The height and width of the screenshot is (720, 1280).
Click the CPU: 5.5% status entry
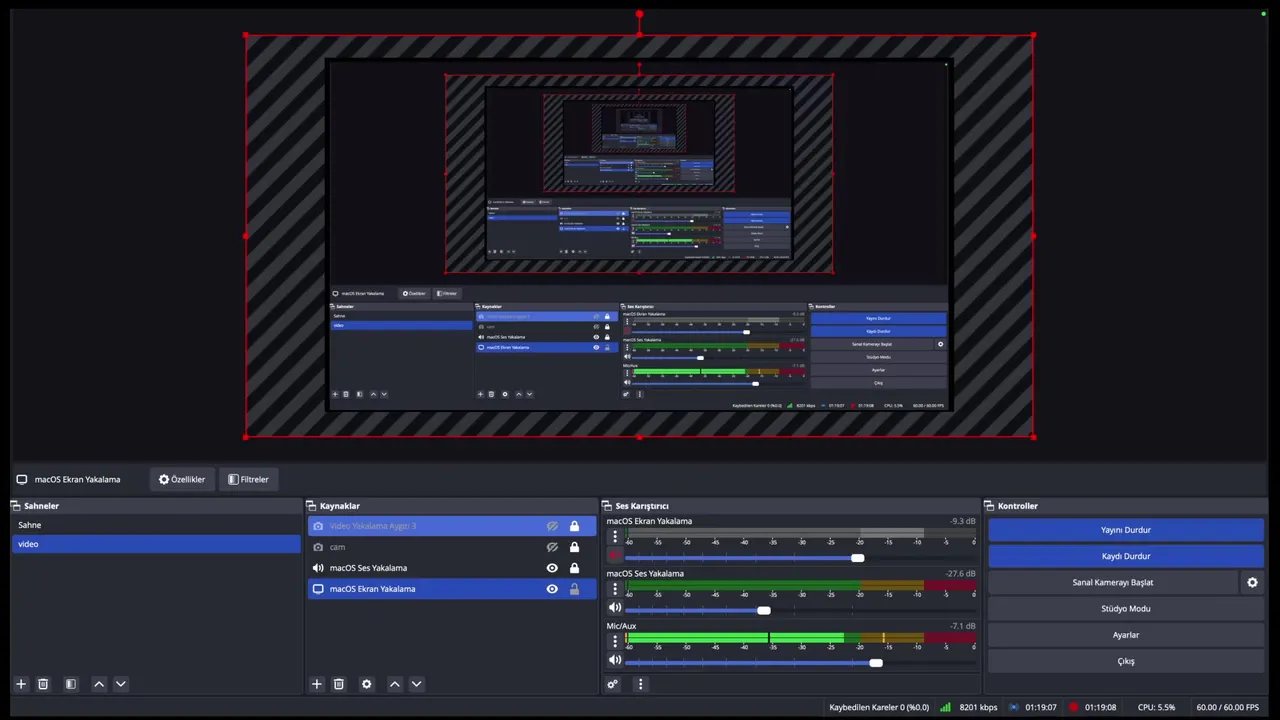pyautogui.click(x=1156, y=707)
